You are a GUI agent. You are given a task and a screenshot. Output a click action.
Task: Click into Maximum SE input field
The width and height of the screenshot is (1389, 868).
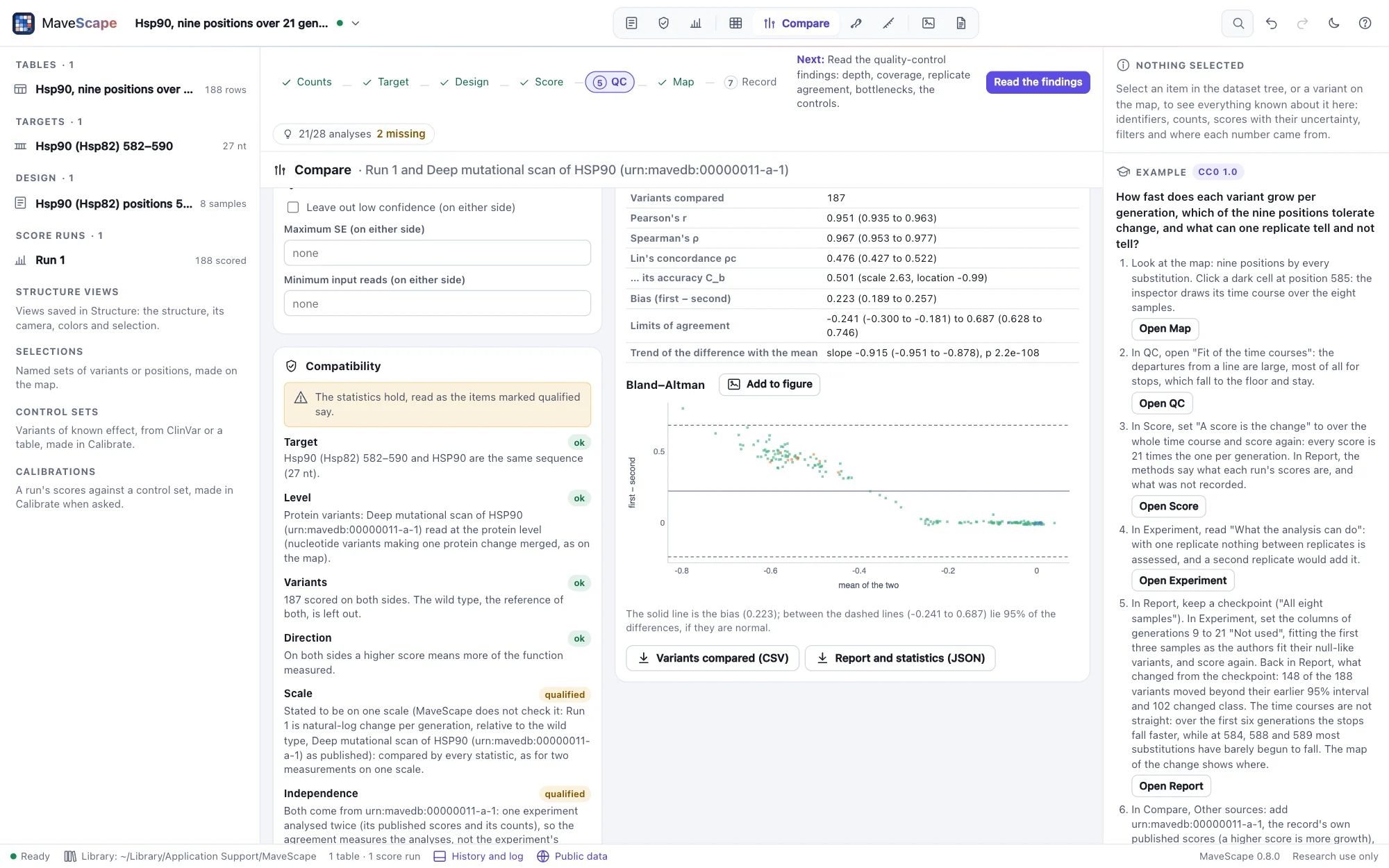coord(438,253)
